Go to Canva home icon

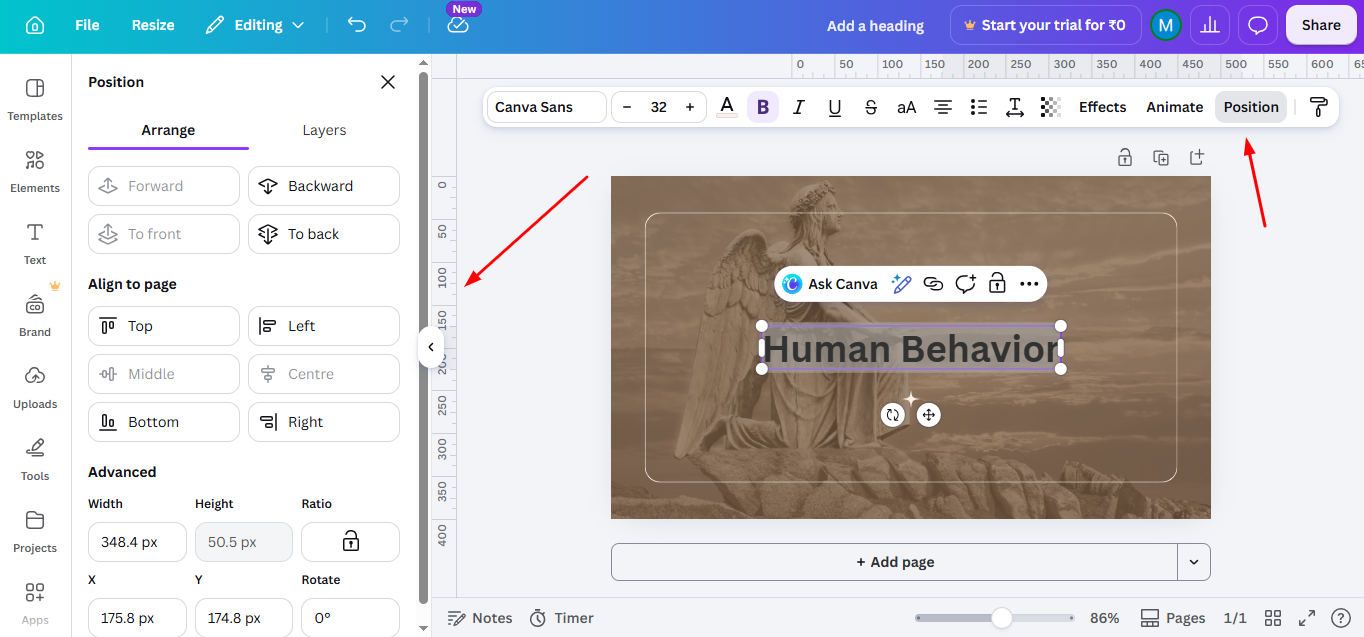pos(35,25)
